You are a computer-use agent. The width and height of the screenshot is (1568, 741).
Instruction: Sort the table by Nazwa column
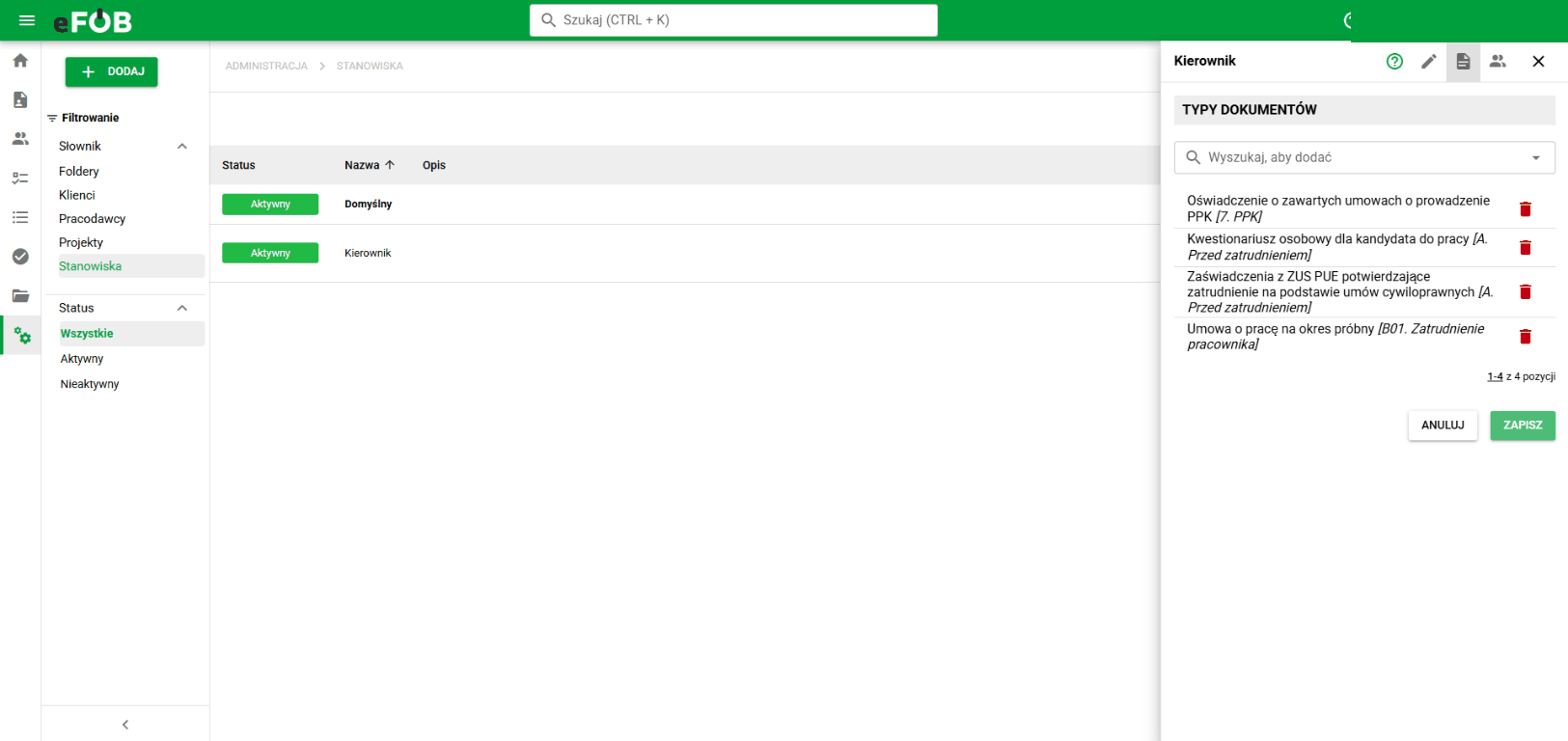tap(370, 165)
